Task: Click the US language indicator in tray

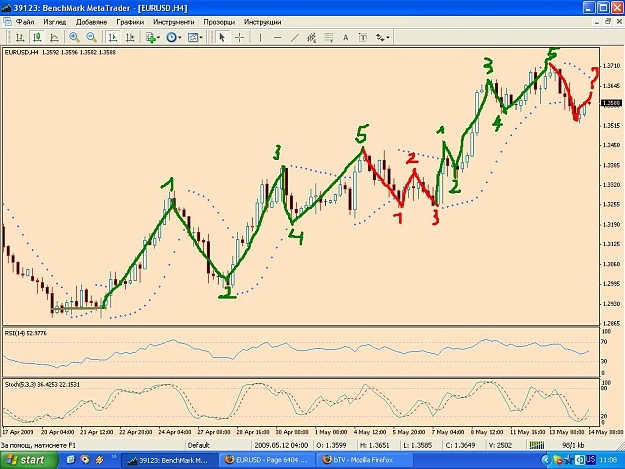Action: (590, 460)
